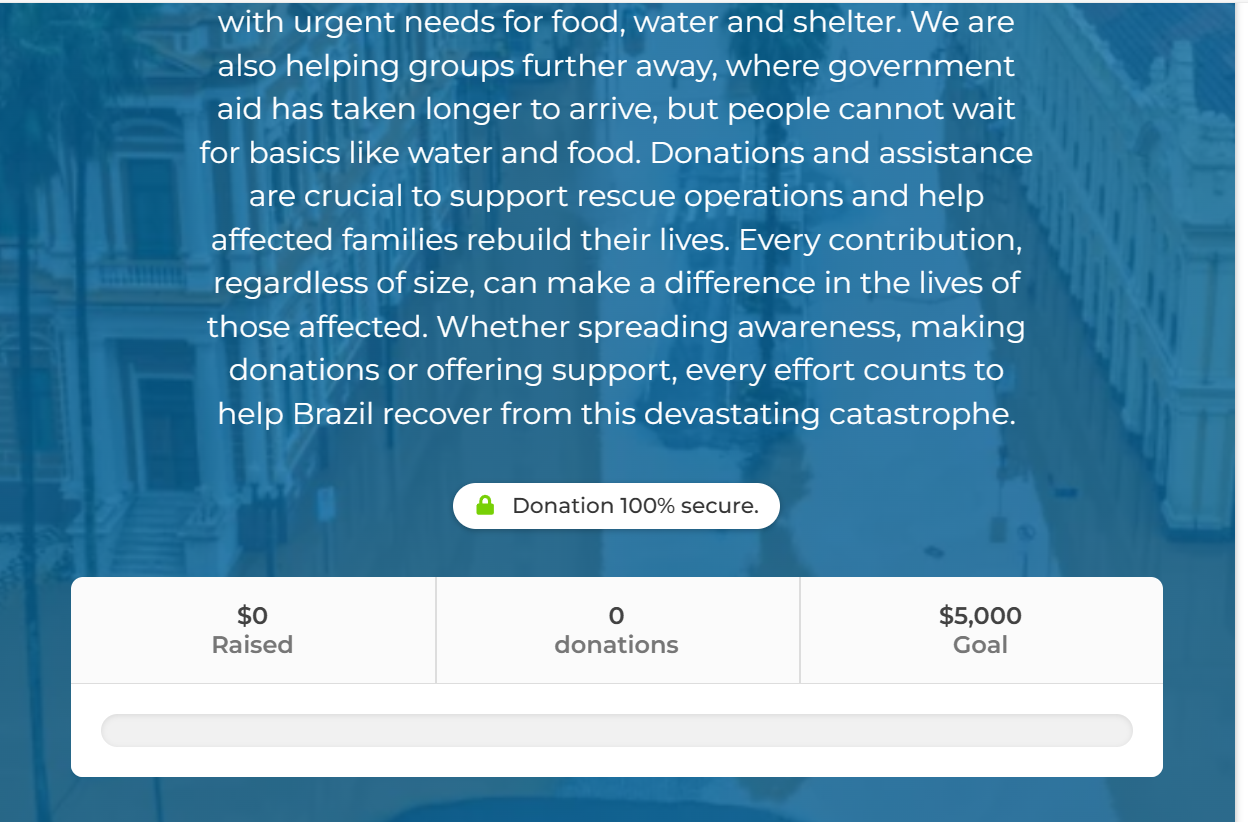Image resolution: width=1248 pixels, height=822 pixels.
Task: Click the green padlock icon
Action: point(485,505)
